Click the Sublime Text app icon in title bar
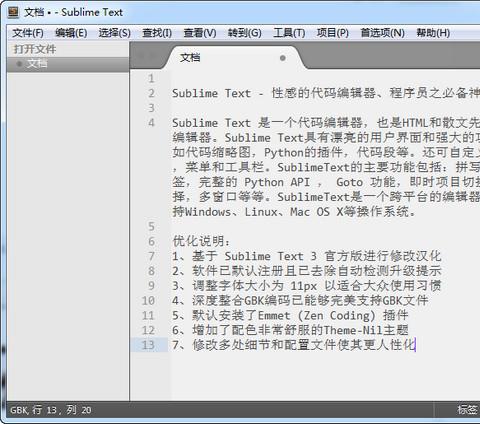This screenshot has width=480, height=424. [x=14, y=12]
